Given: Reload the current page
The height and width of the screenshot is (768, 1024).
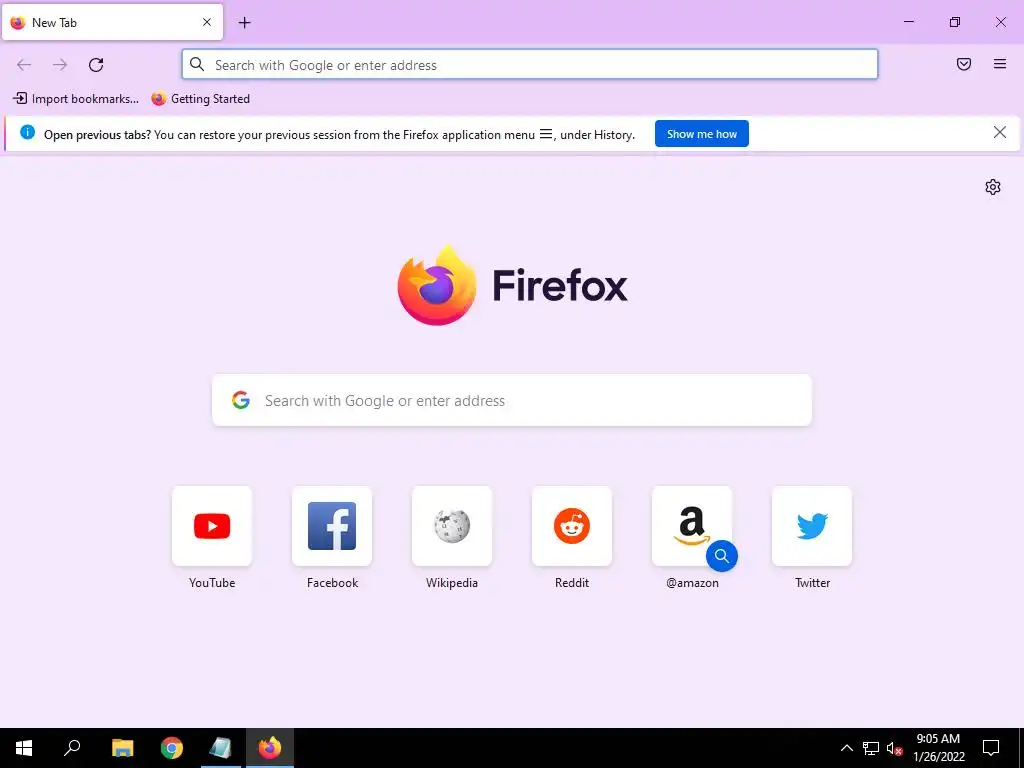Looking at the screenshot, I should click(96, 65).
